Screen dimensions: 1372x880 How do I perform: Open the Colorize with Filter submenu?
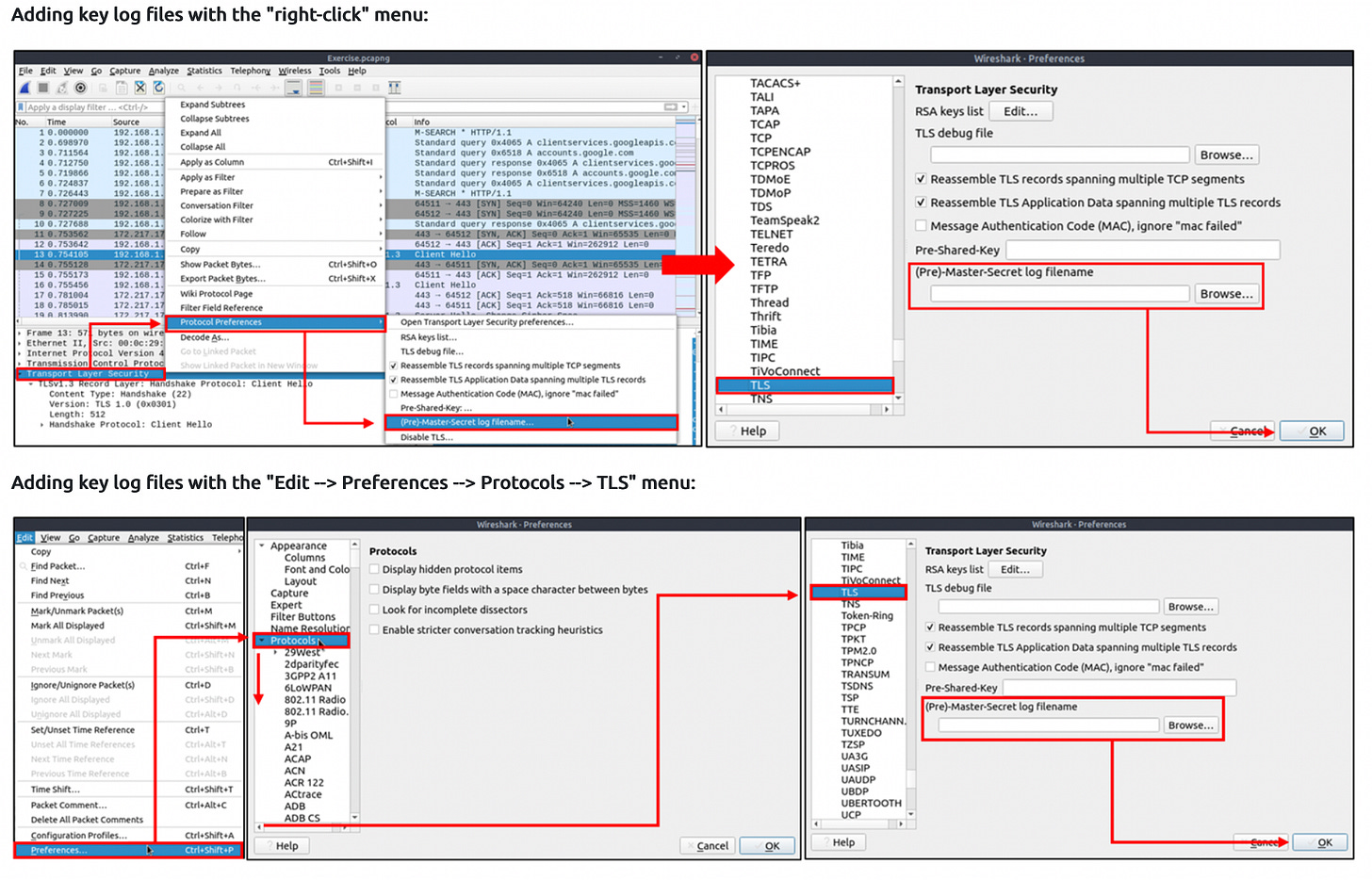coord(275,220)
